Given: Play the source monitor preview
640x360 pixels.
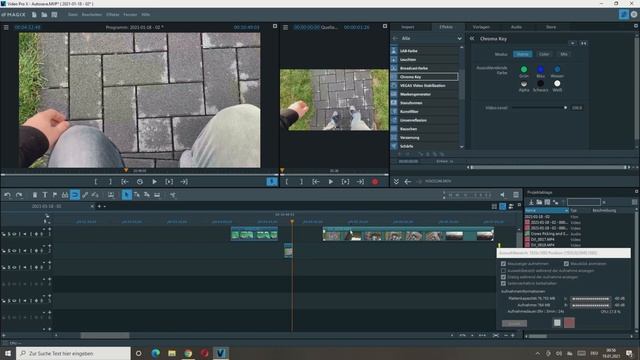Looking at the screenshot, I should click(x=331, y=182).
